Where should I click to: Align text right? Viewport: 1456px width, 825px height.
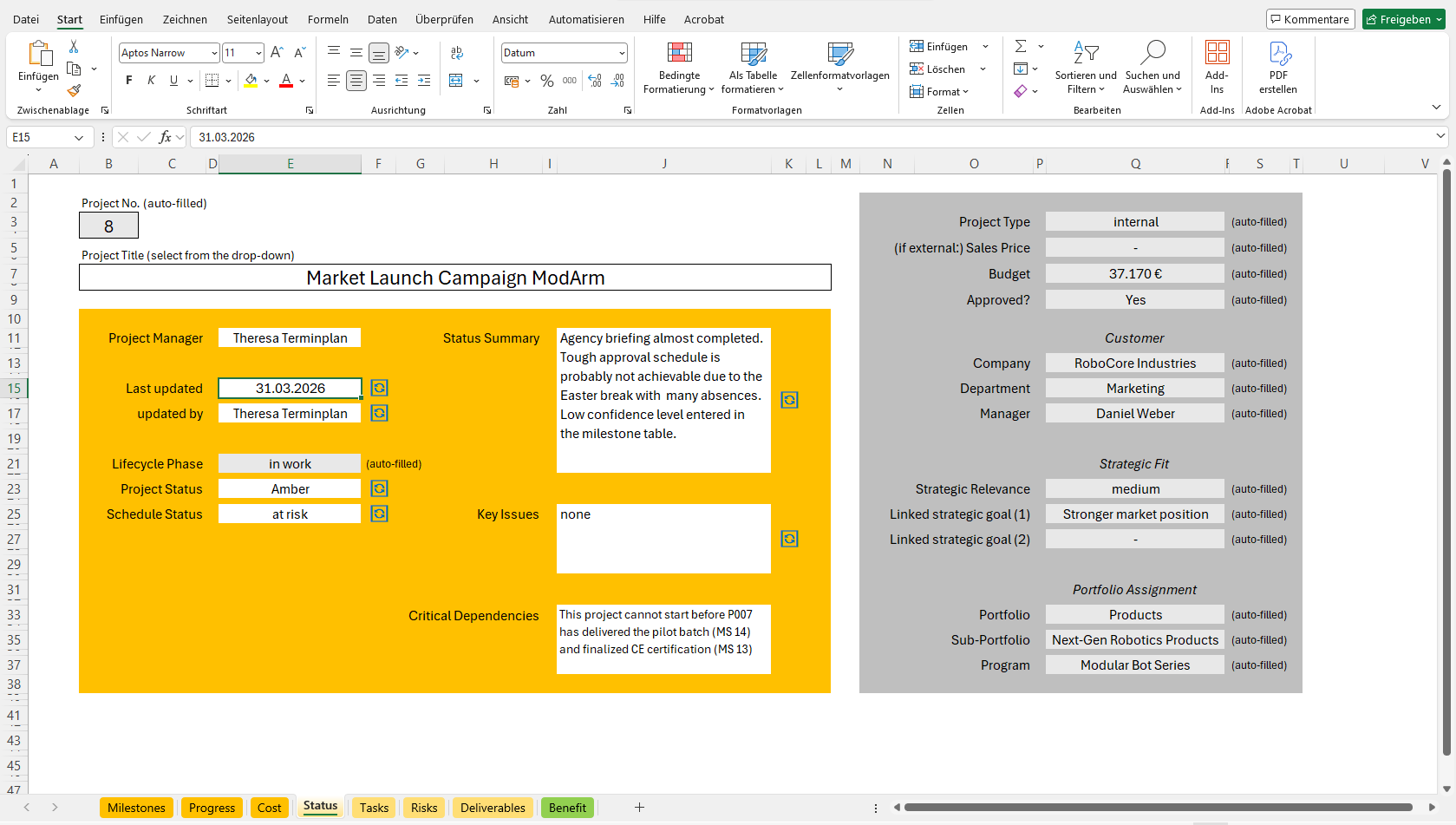click(379, 81)
